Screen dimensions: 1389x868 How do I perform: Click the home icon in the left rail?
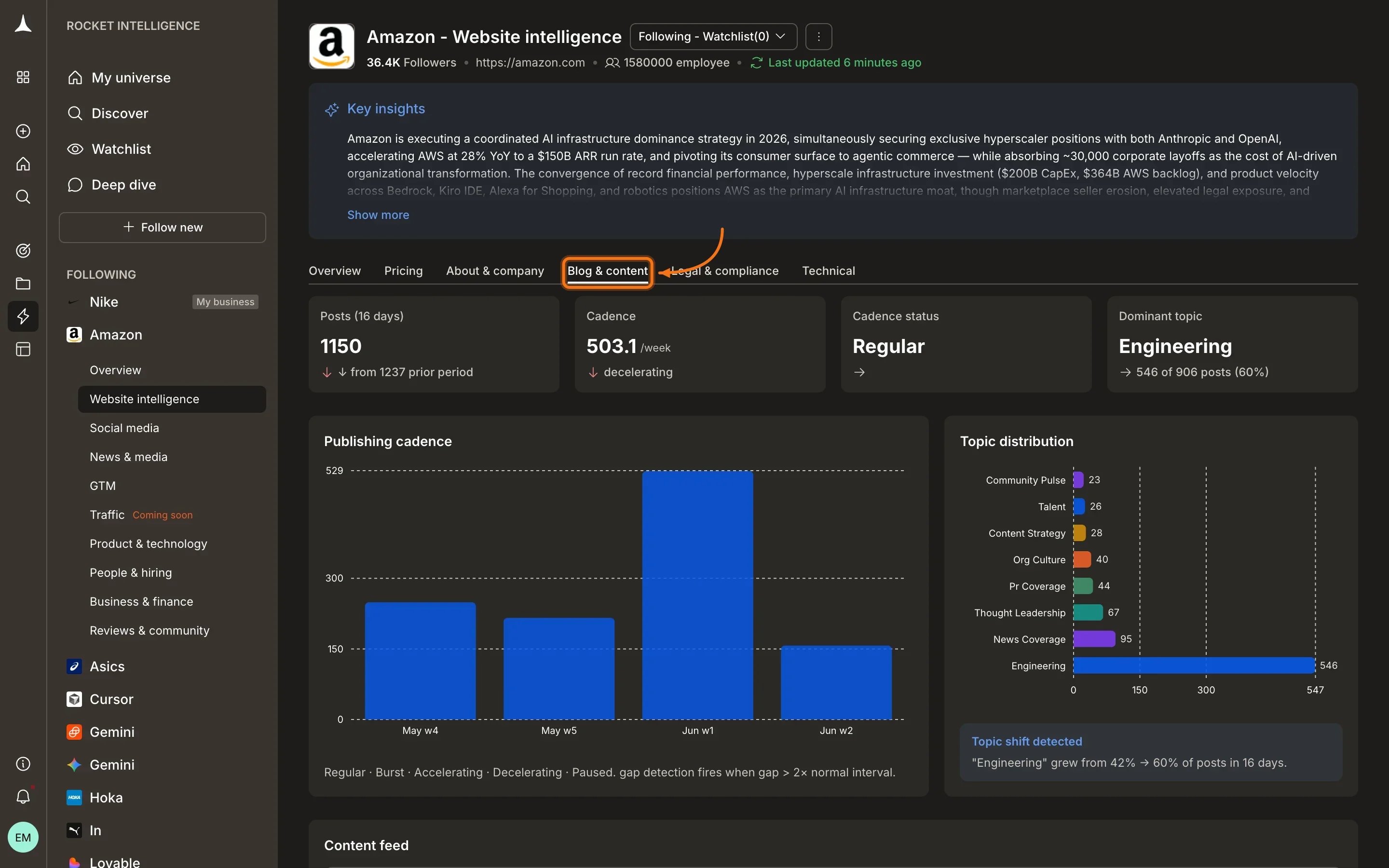coord(23,164)
